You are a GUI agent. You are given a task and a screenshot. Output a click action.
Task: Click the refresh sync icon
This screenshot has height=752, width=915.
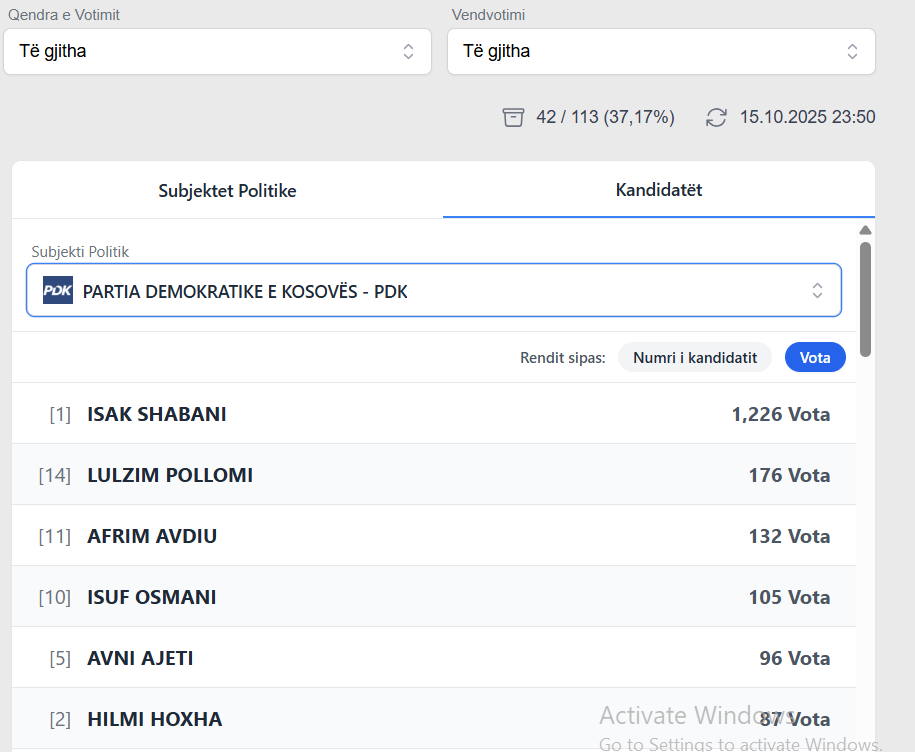(716, 117)
